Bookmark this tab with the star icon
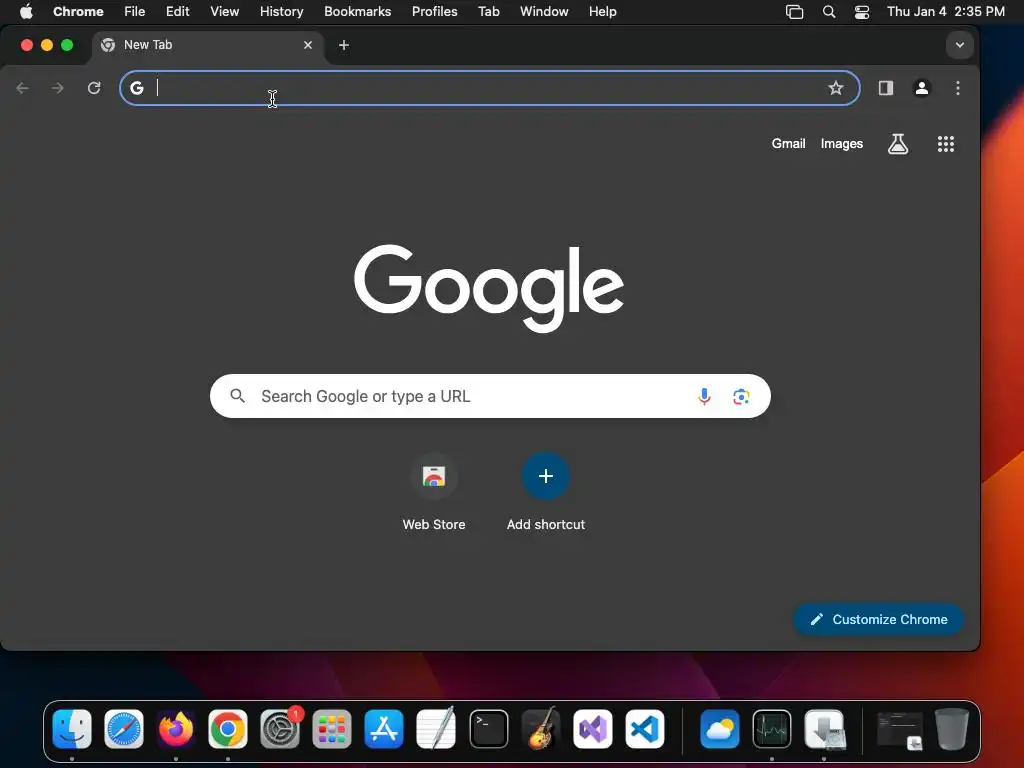The image size is (1024, 768). pos(835,88)
